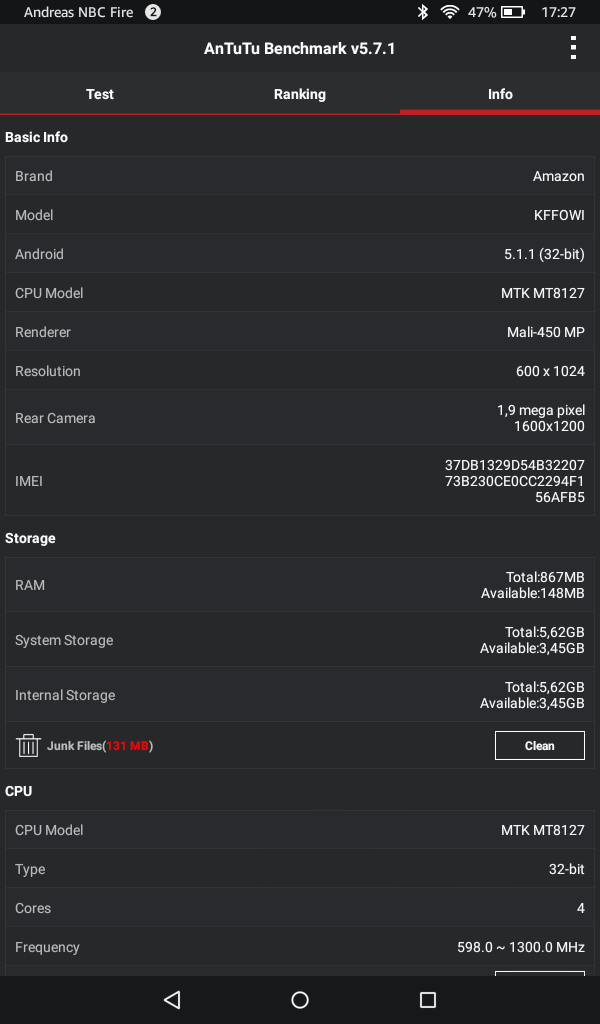
Task: Select the Rear Camera info row
Action: (x=300, y=418)
